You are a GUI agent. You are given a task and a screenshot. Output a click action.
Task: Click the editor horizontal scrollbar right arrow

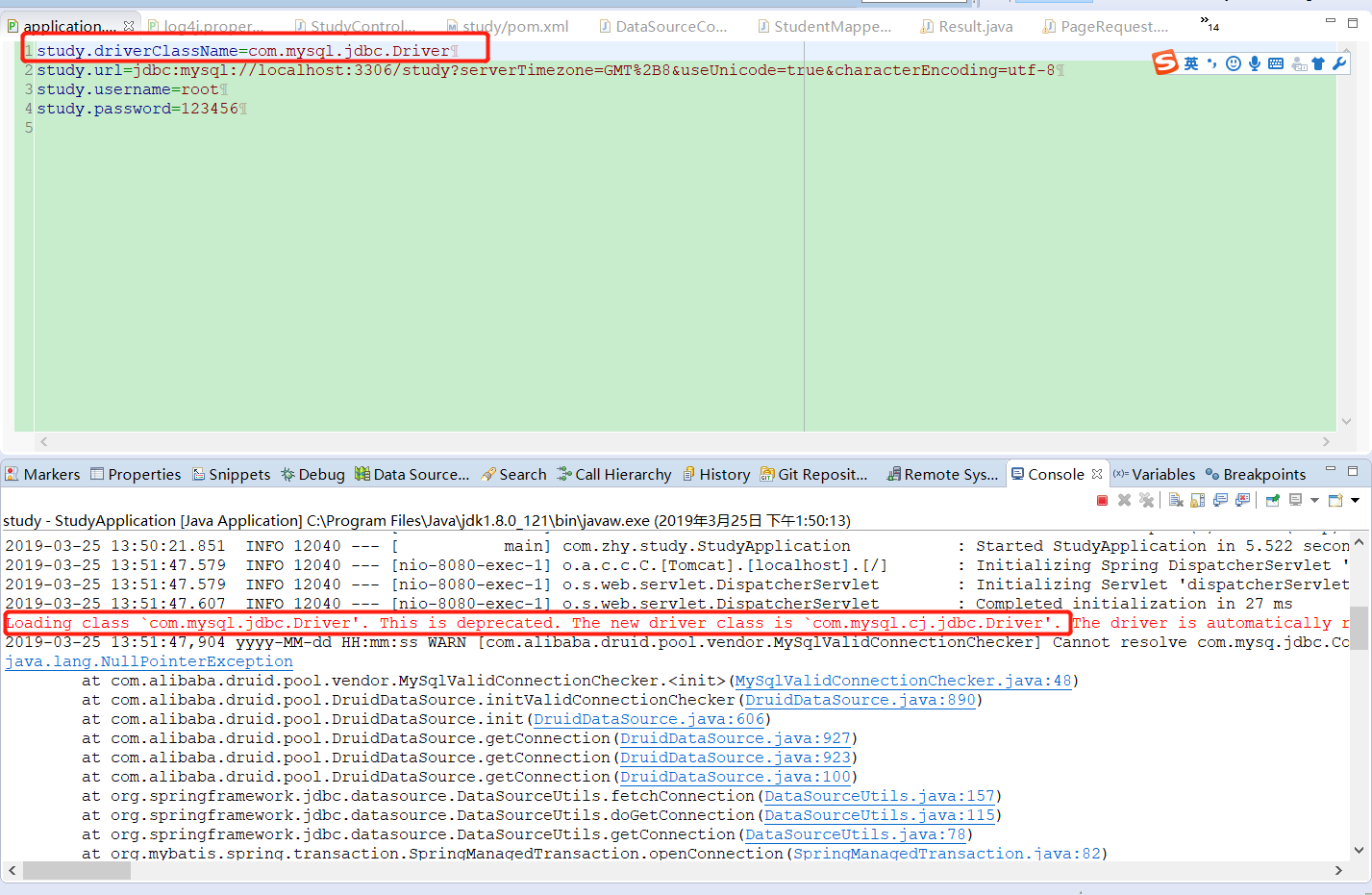pos(1326,441)
